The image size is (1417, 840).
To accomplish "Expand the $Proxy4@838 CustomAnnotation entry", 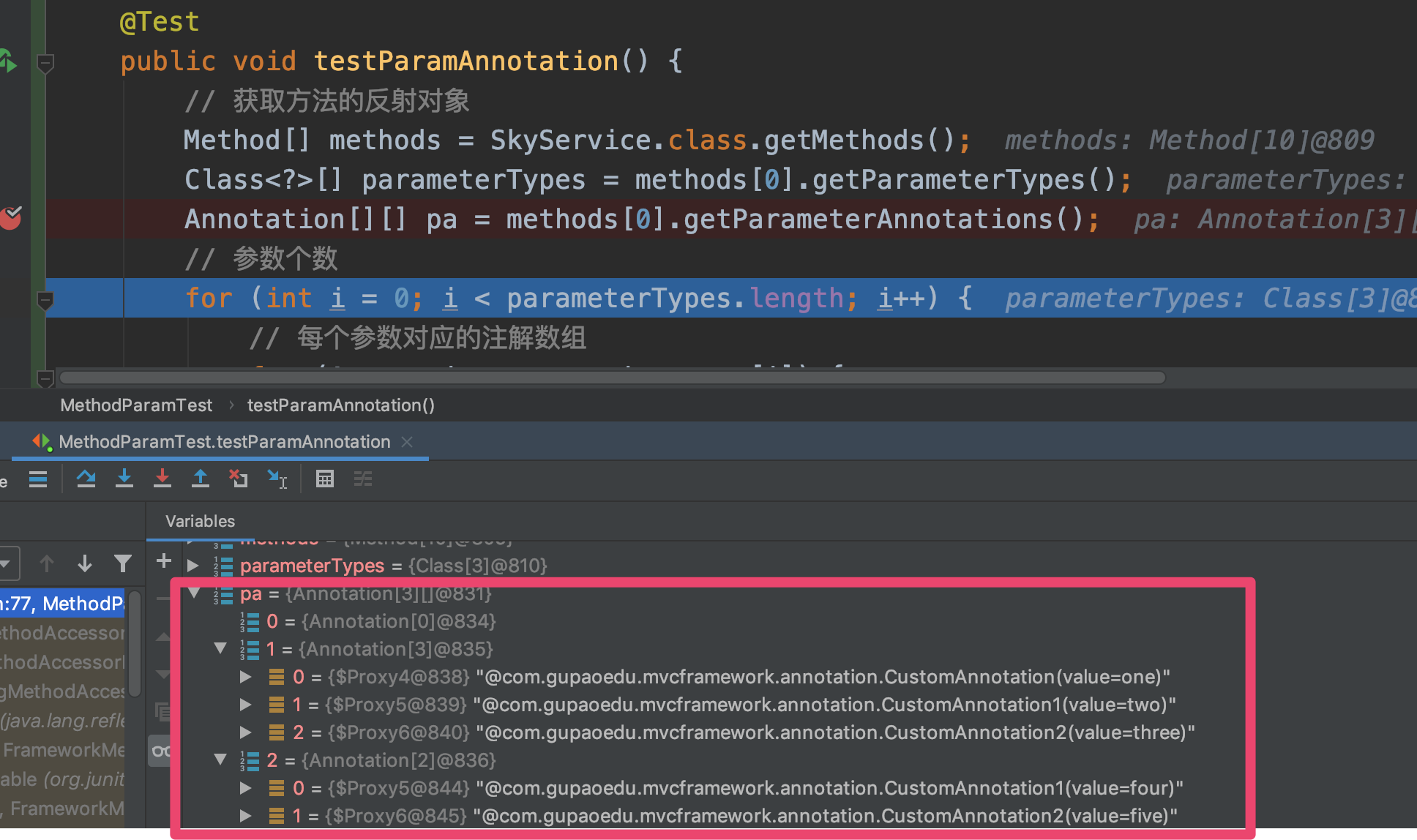I will click(246, 677).
